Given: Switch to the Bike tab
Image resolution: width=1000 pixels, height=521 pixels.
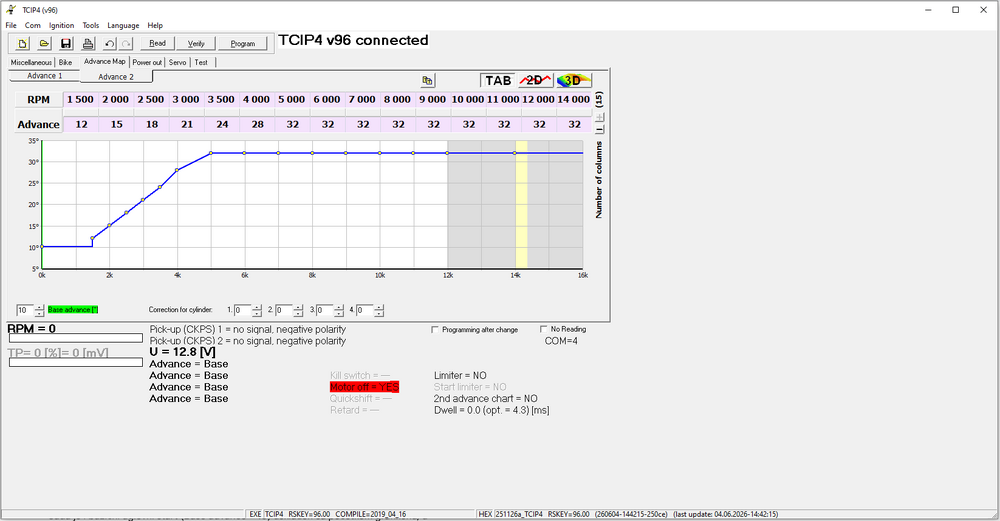Looking at the screenshot, I should tap(65, 62).
